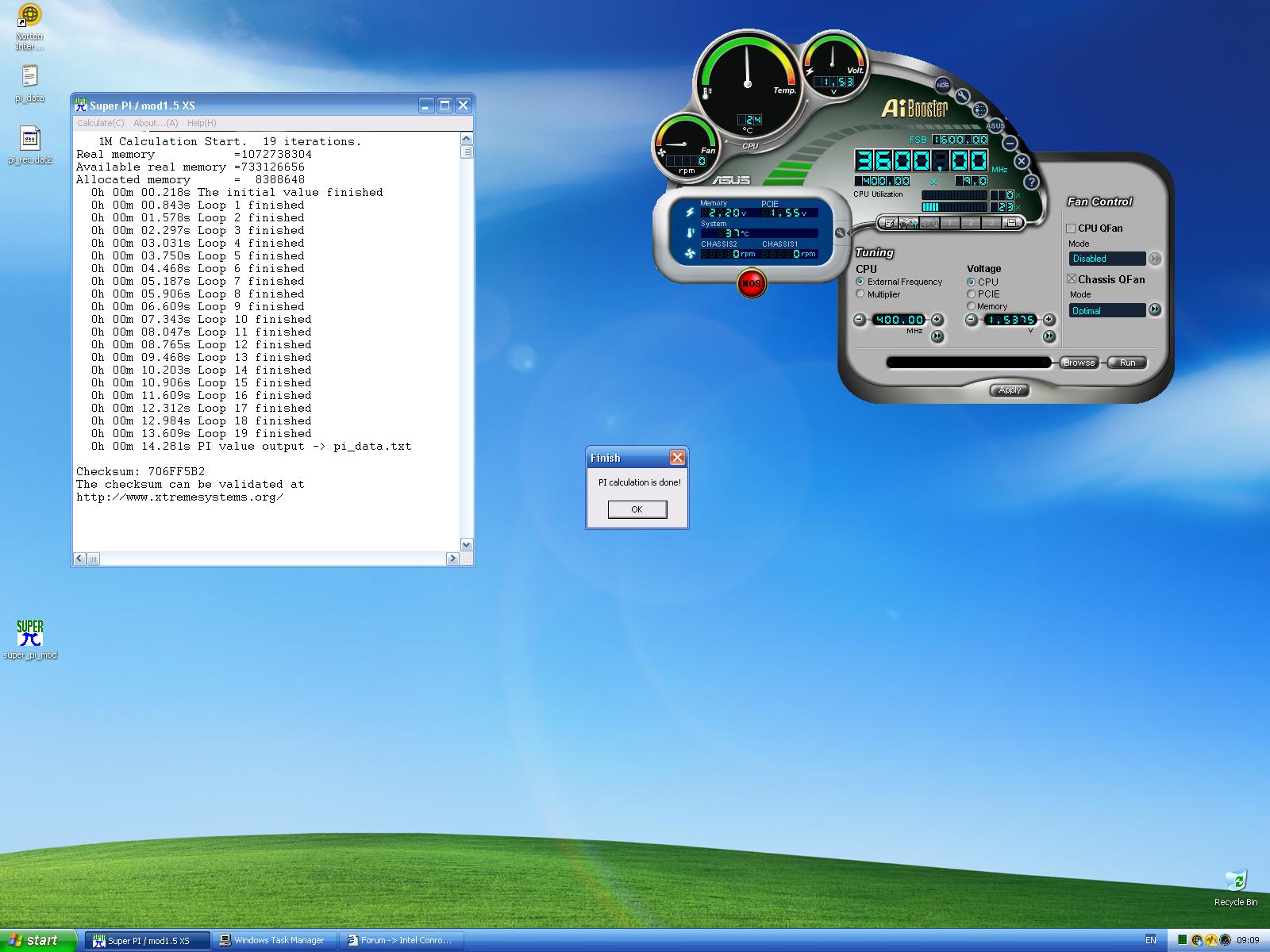Open the wrench settings icon in AI Booster
Viewport: 1270px width, 952px height.
coord(962,97)
